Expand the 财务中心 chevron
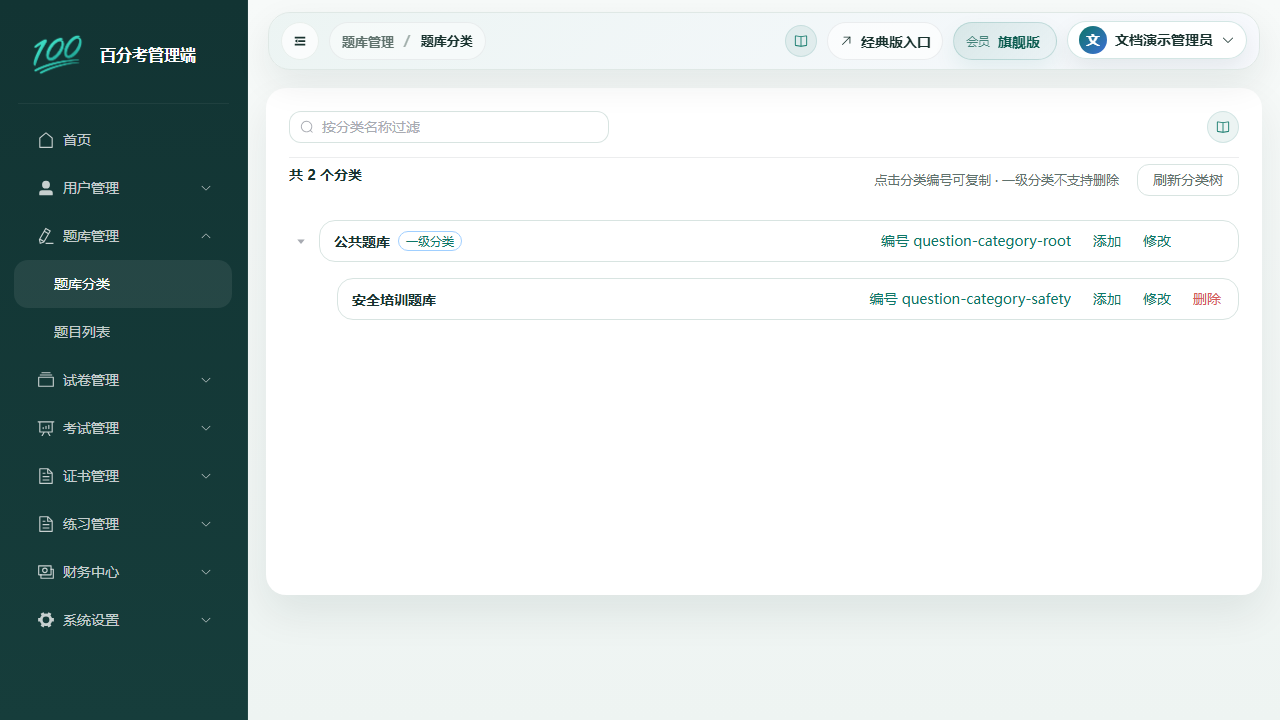This screenshot has height=720, width=1280. tap(206, 572)
